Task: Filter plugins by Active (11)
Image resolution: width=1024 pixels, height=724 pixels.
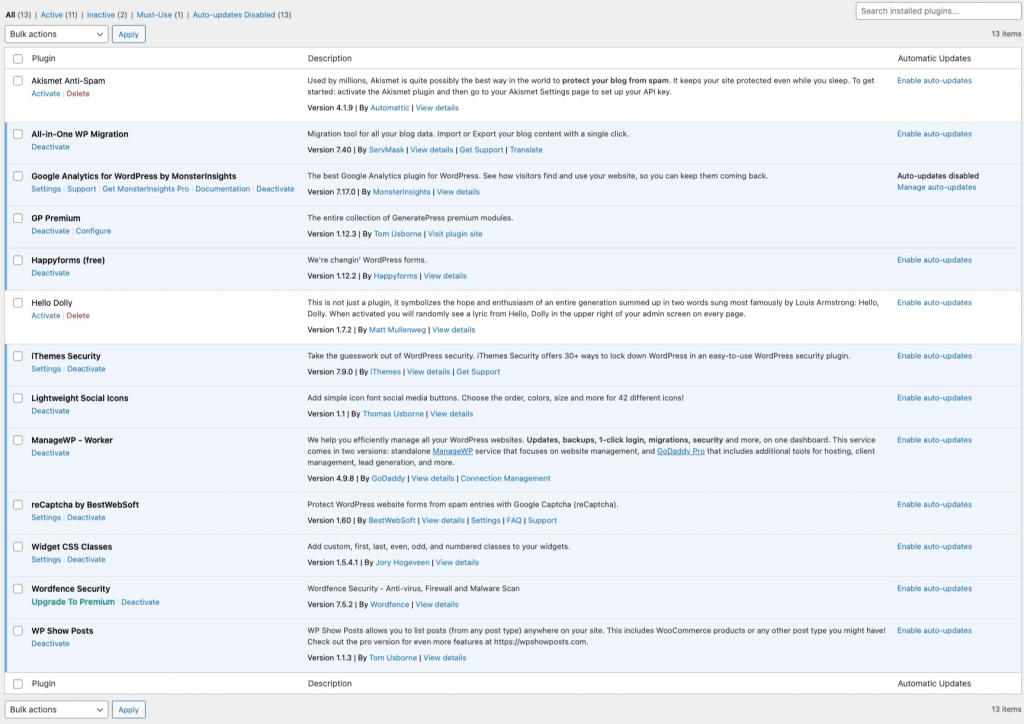Action: pos(59,14)
